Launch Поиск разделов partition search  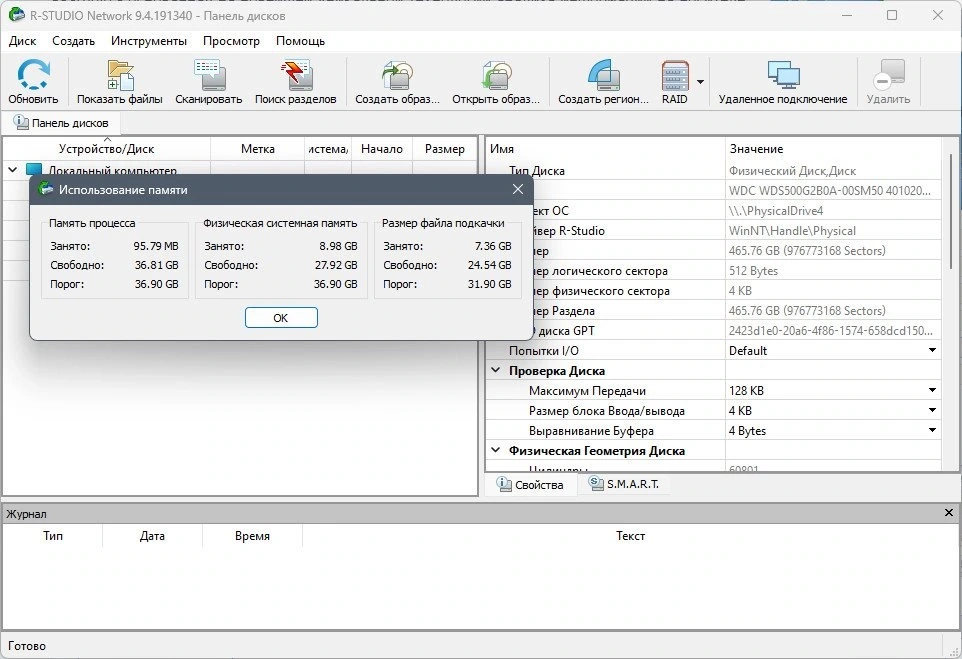(x=297, y=75)
